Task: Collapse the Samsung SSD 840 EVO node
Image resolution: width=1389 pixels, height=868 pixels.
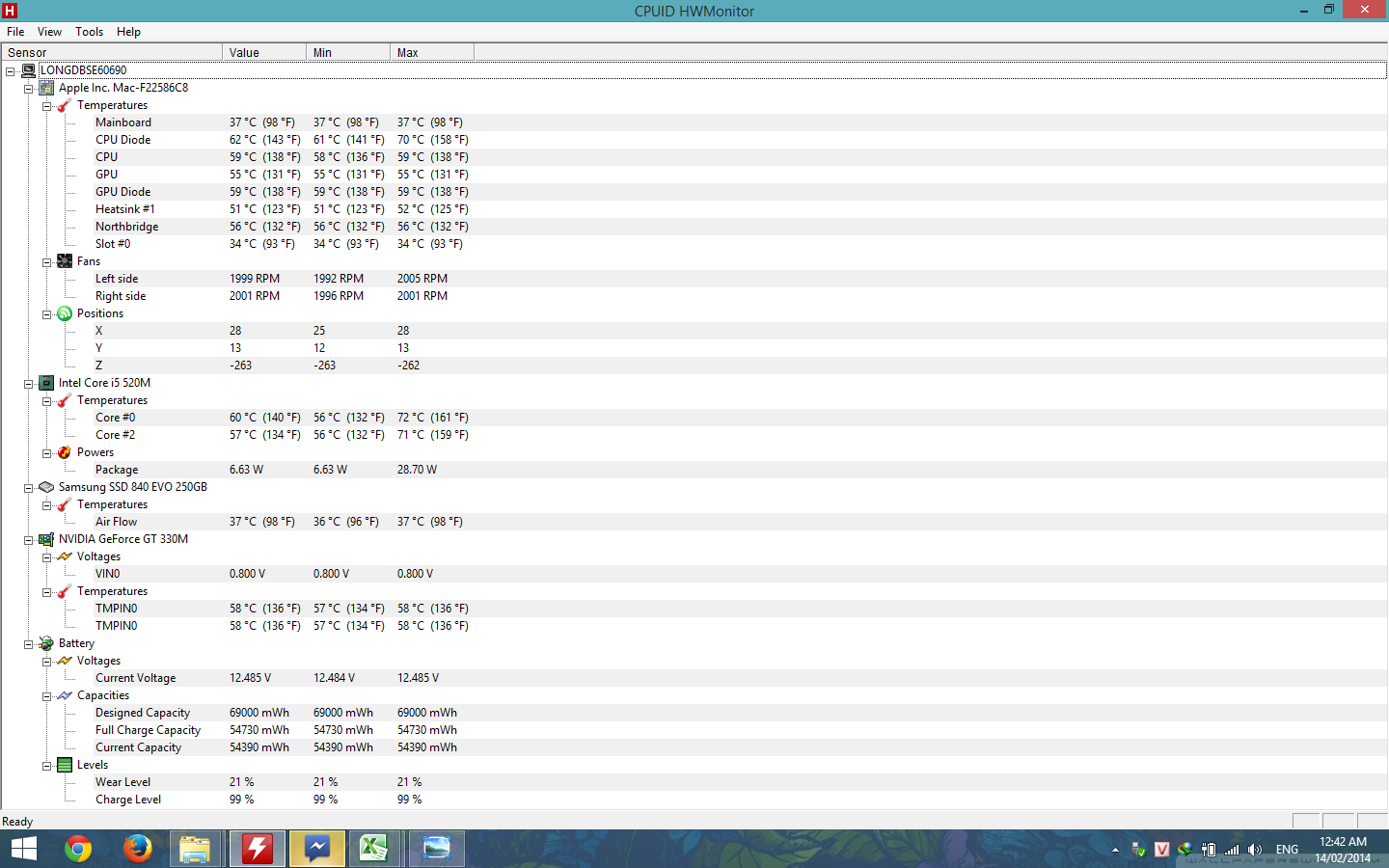Action: tap(28, 488)
